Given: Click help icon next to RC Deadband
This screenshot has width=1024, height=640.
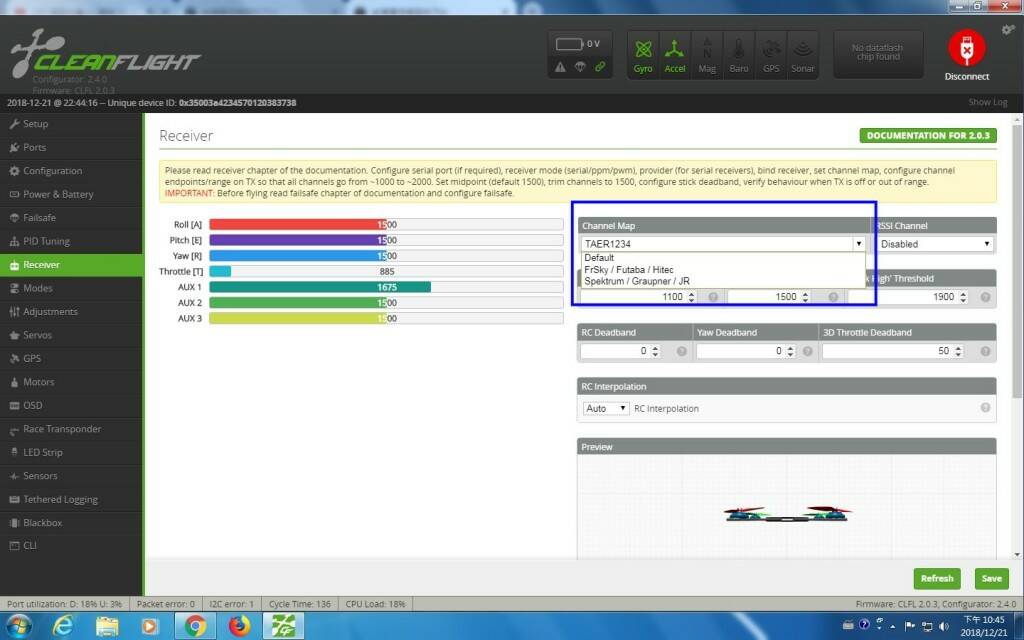Looking at the screenshot, I should coord(682,351).
